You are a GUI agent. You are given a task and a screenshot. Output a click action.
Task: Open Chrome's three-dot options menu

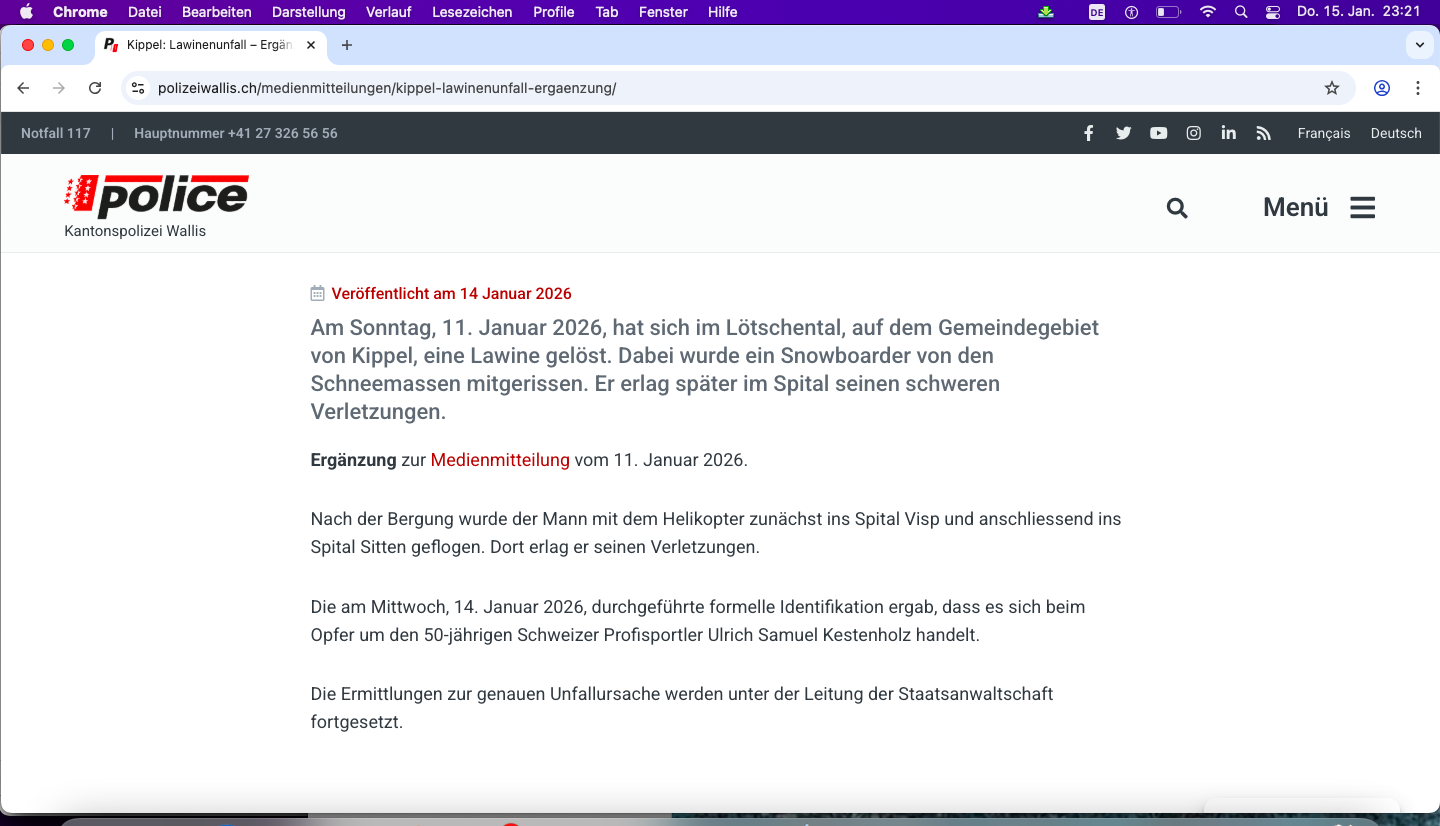[1418, 88]
